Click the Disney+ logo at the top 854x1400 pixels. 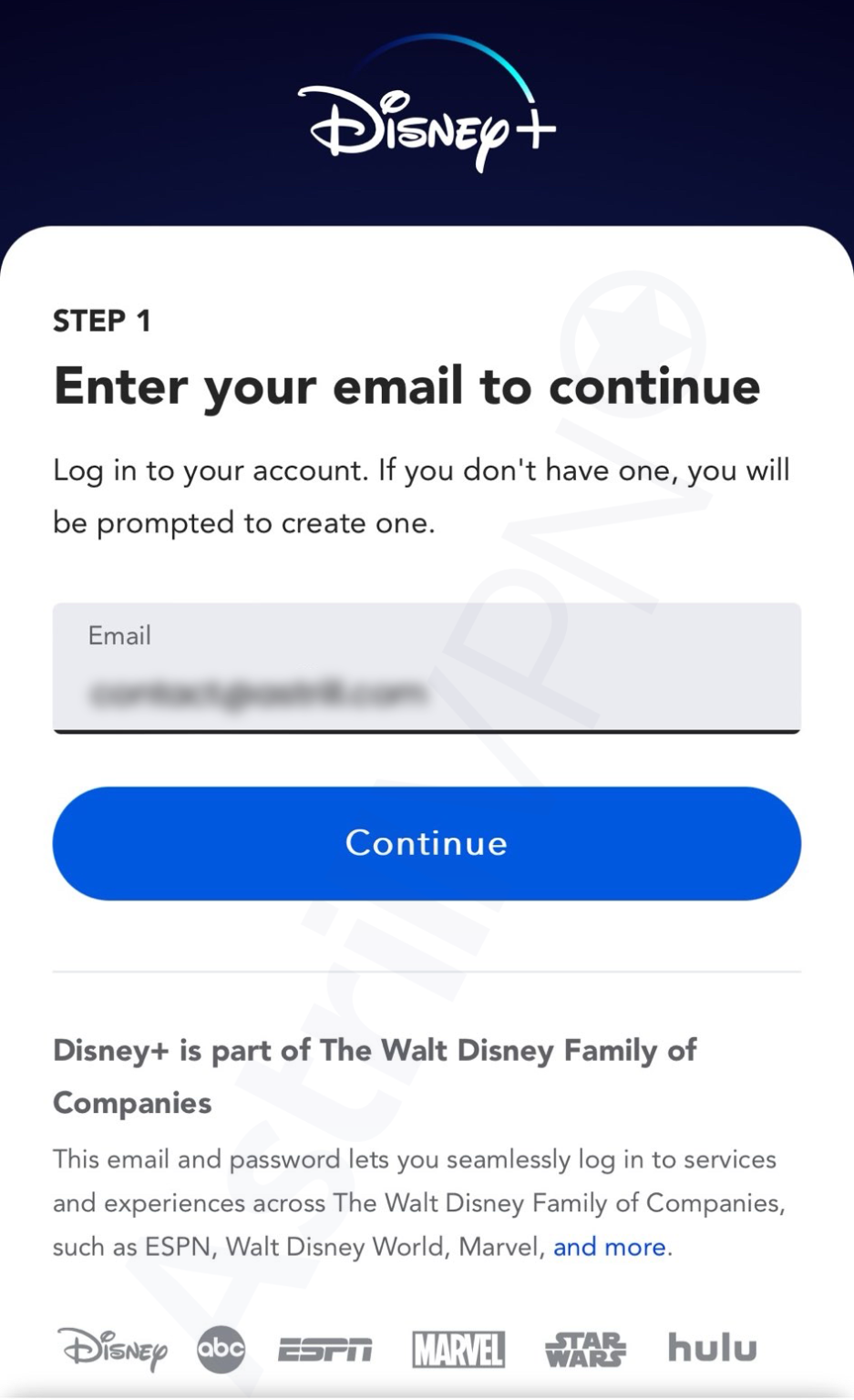click(427, 123)
